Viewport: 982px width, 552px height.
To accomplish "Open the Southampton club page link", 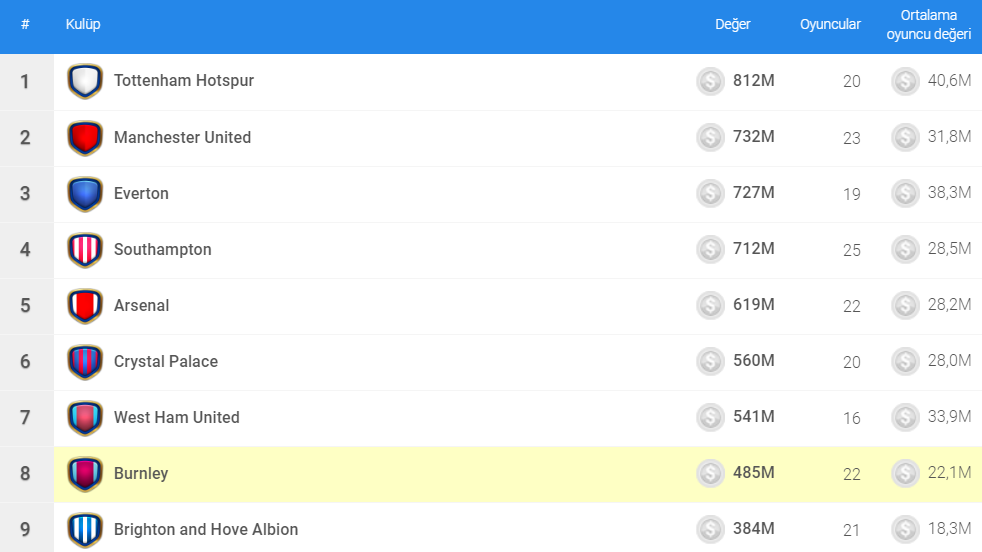I will (x=163, y=249).
